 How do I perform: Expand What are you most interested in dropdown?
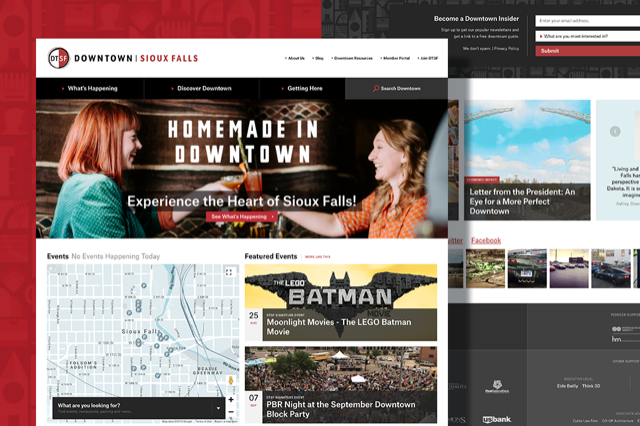tap(588, 36)
